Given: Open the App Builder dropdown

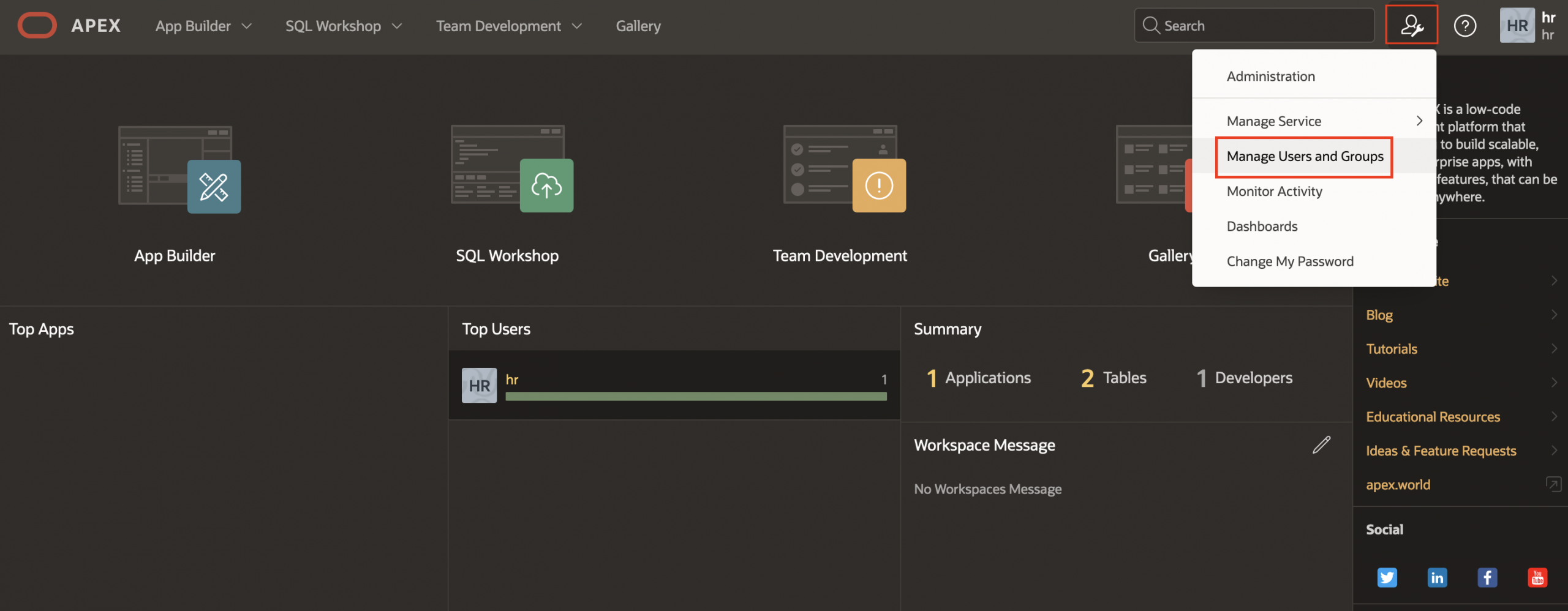Looking at the screenshot, I should point(202,26).
